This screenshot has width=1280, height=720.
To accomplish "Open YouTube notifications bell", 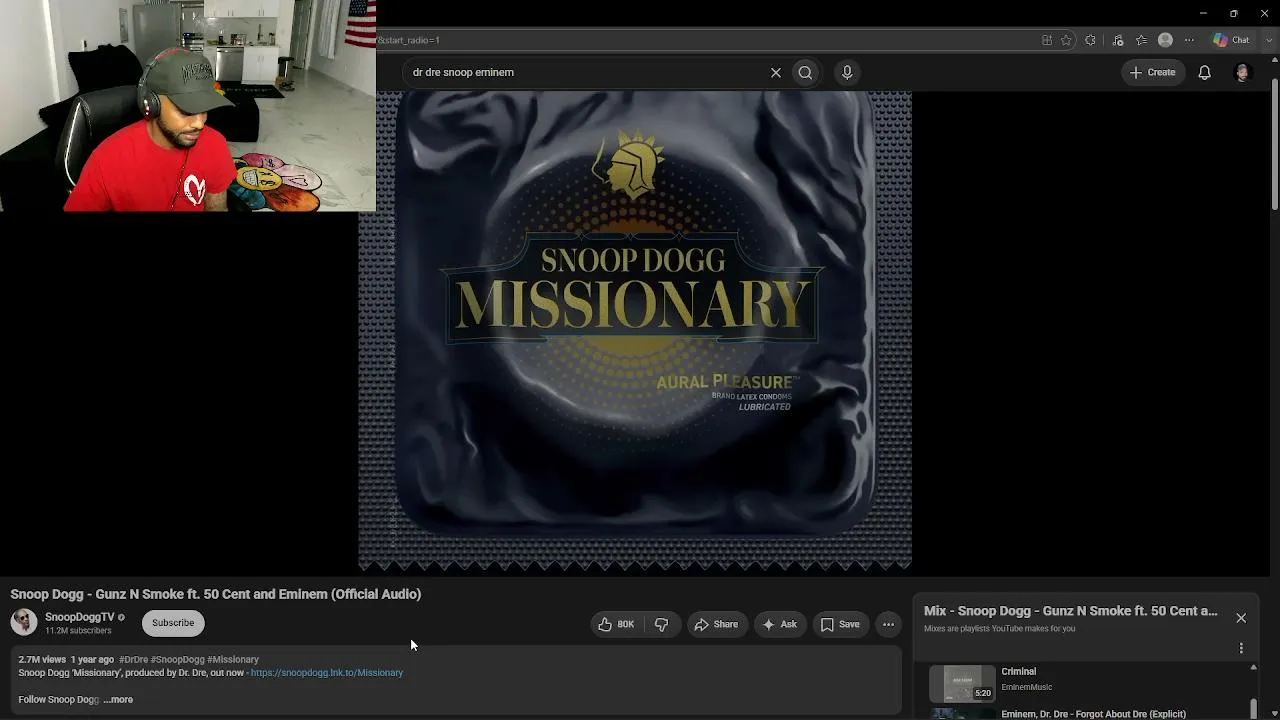I will 1205,72.
